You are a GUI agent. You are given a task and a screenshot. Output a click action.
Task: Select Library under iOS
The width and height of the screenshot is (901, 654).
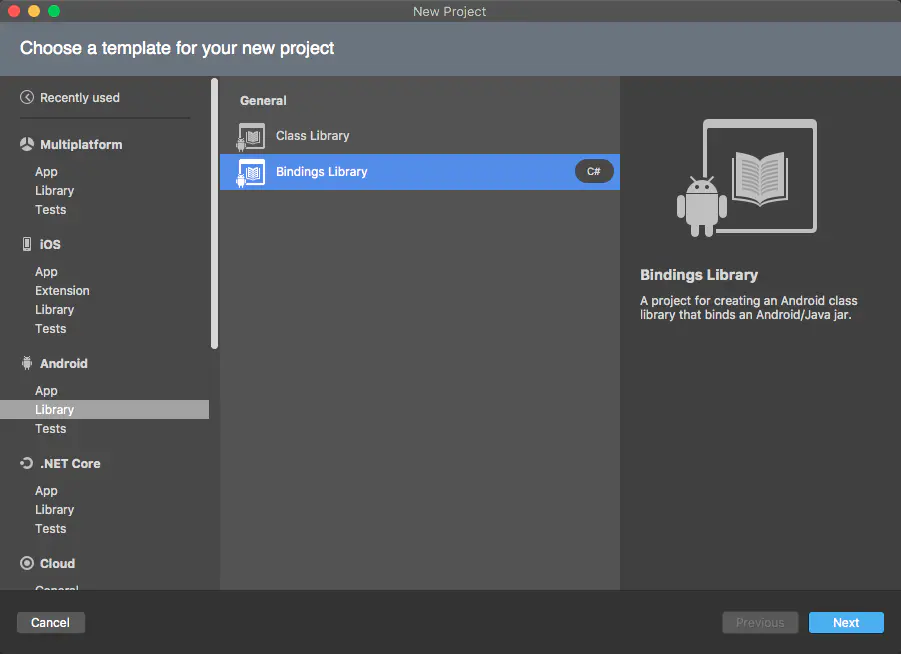(55, 310)
